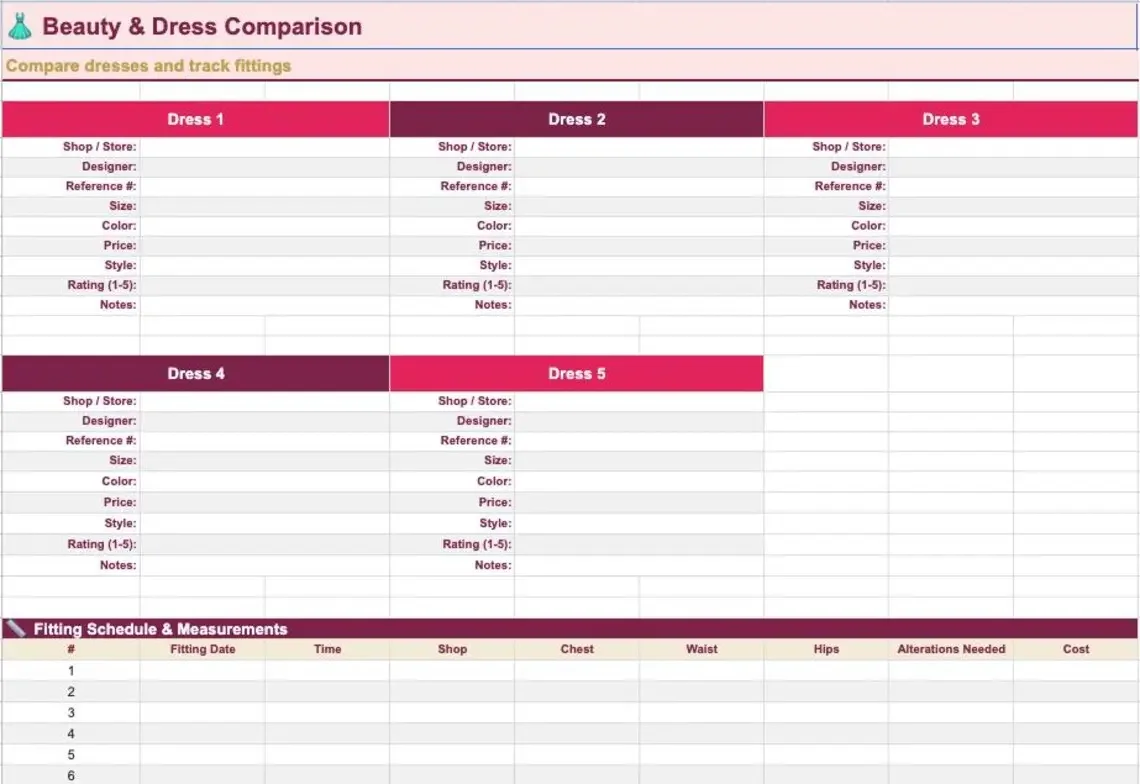1140x784 pixels.
Task: Select the dark Dress 2 header banner
Action: pos(577,118)
